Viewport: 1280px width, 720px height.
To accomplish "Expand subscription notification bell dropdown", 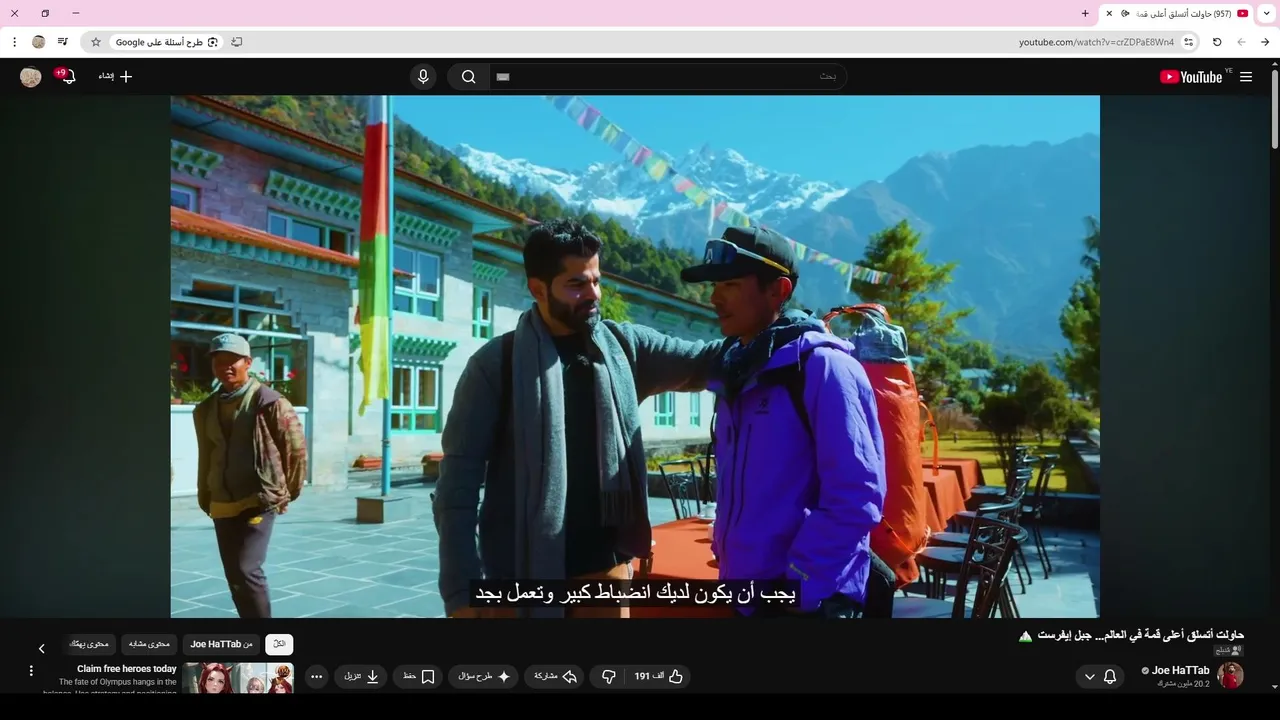I will click(1100, 677).
